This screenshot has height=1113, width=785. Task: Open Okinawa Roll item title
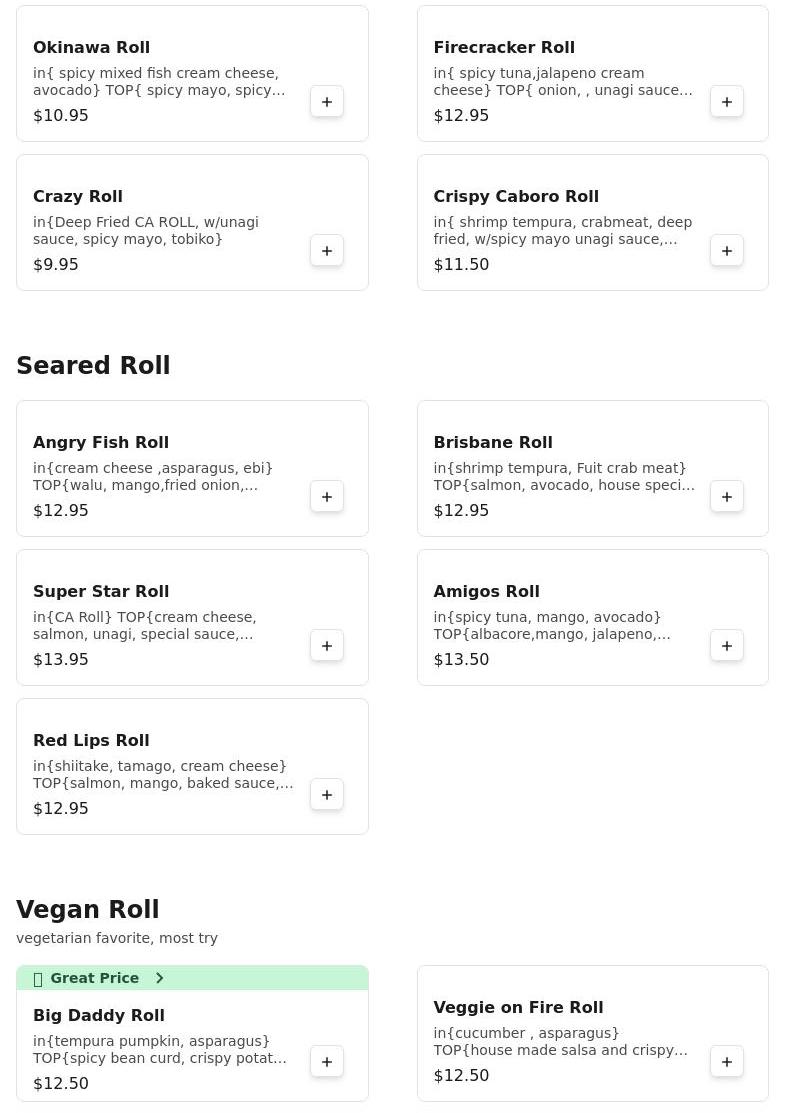point(91,48)
